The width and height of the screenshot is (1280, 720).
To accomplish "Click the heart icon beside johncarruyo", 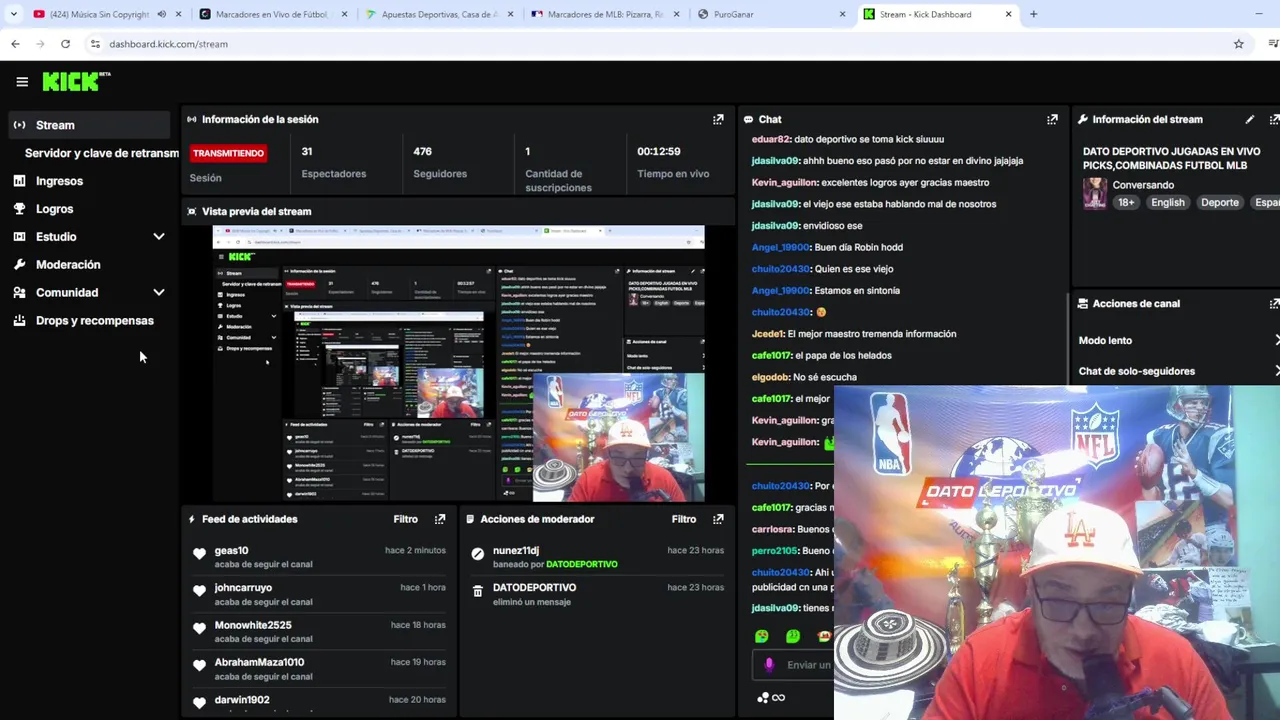I will click(199, 591).
